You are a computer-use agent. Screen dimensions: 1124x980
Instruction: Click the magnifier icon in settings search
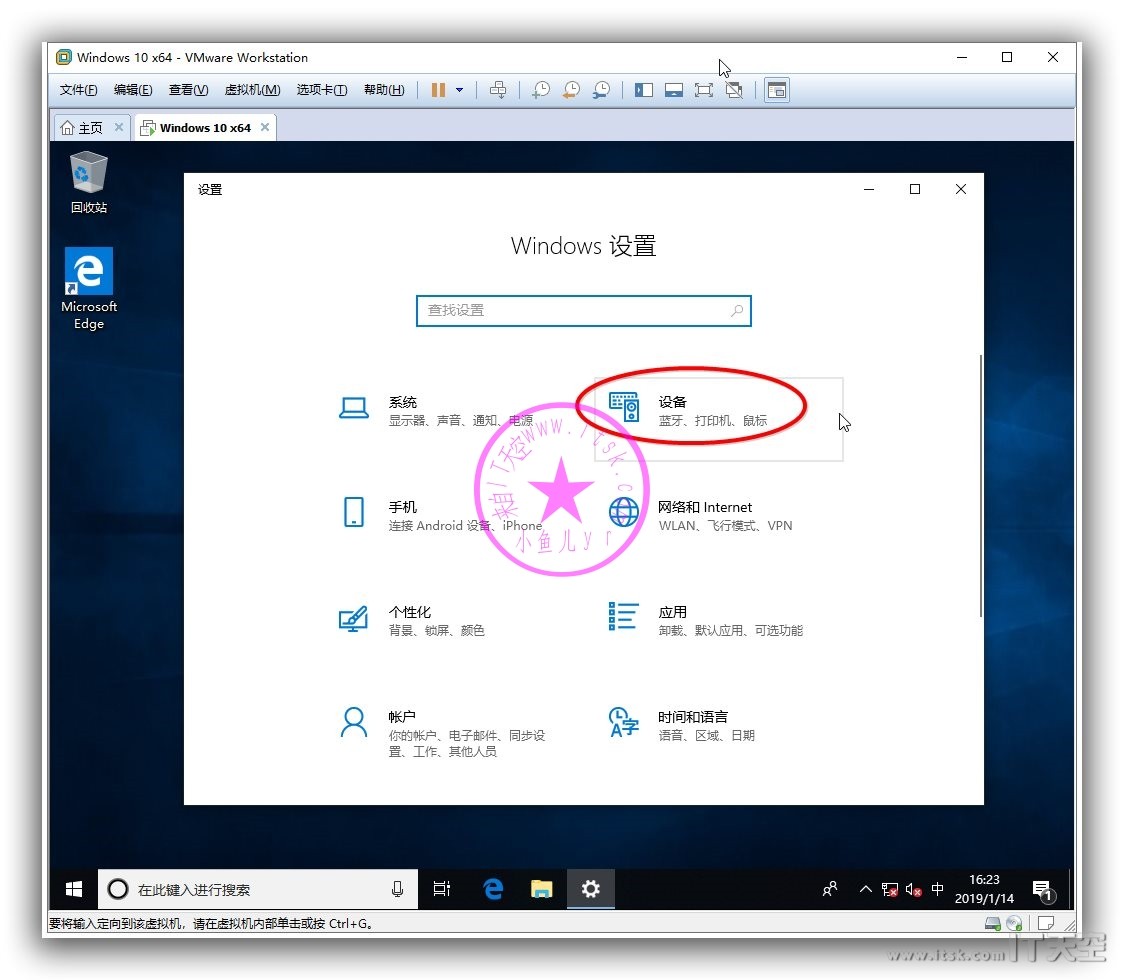[736, 310]
